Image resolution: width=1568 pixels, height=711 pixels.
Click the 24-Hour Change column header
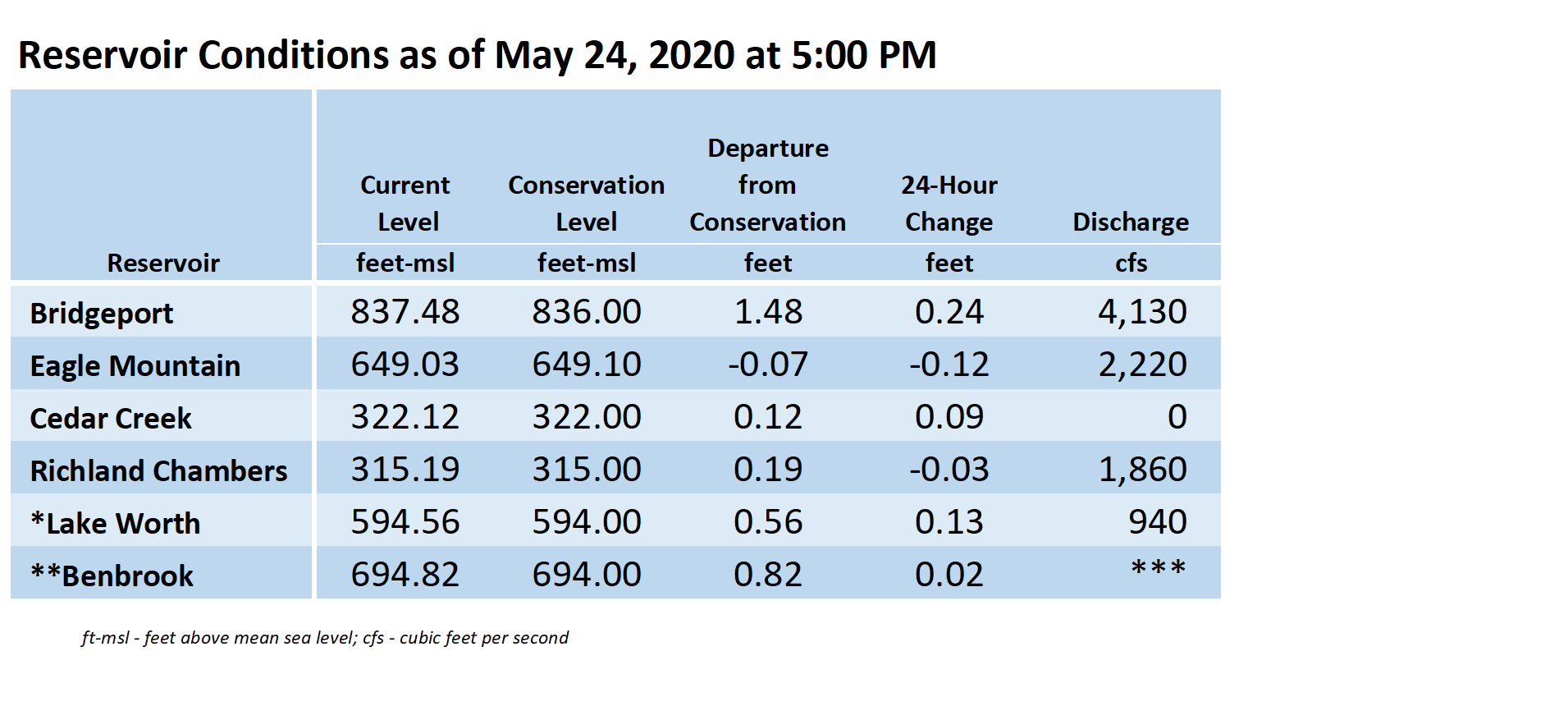[949, 204]
